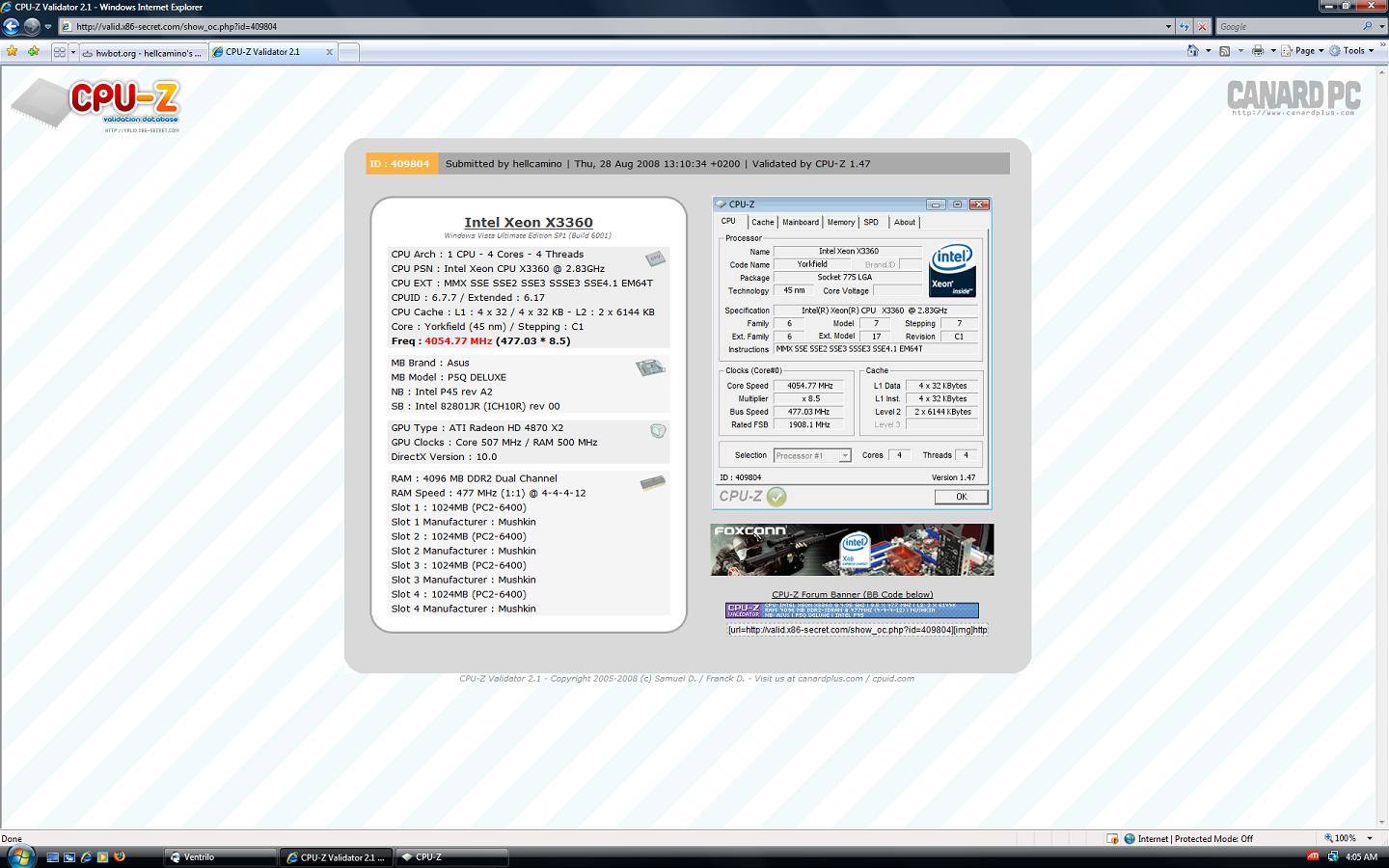Click the Home toolbar icon

pyautogui.click(x=1193, y=51)
